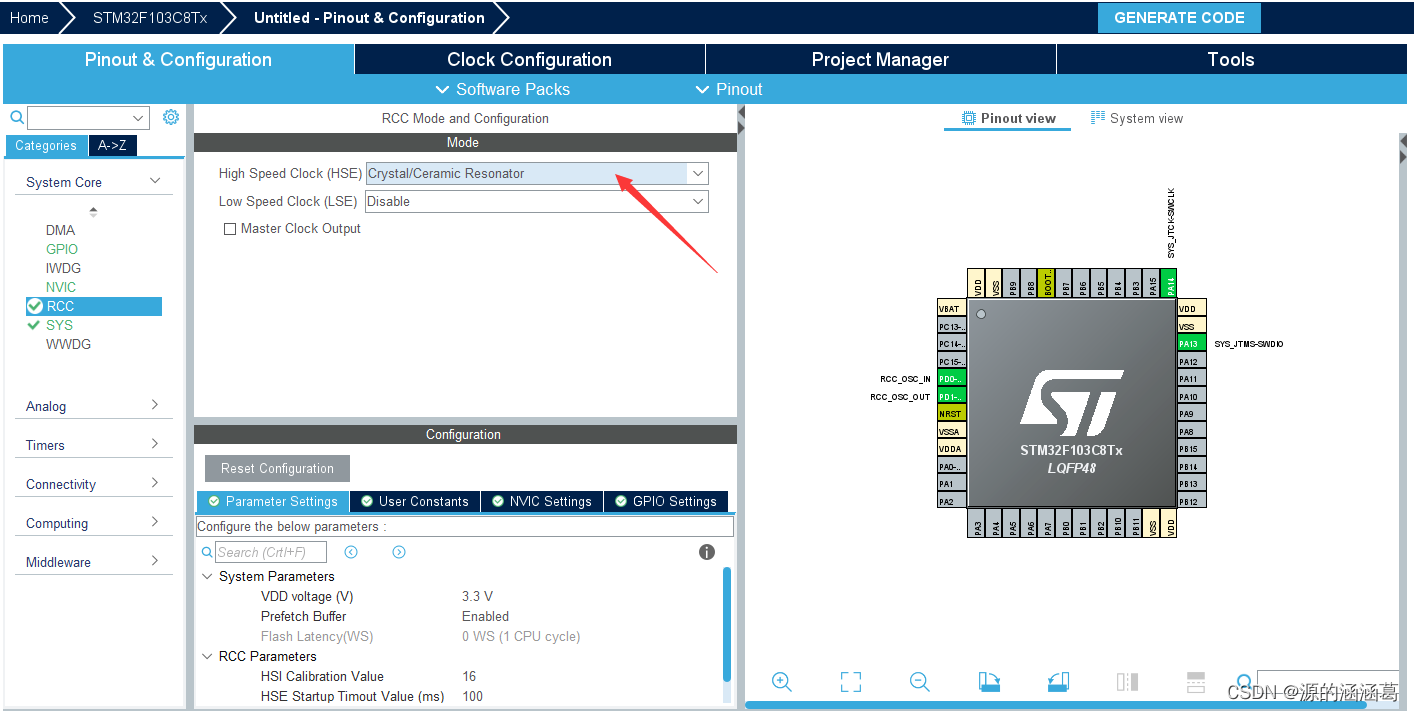Collapse the RCC Parameters group
Image resolution: width=1414 pixels, height=711 pixels.
tap(207, 656)
